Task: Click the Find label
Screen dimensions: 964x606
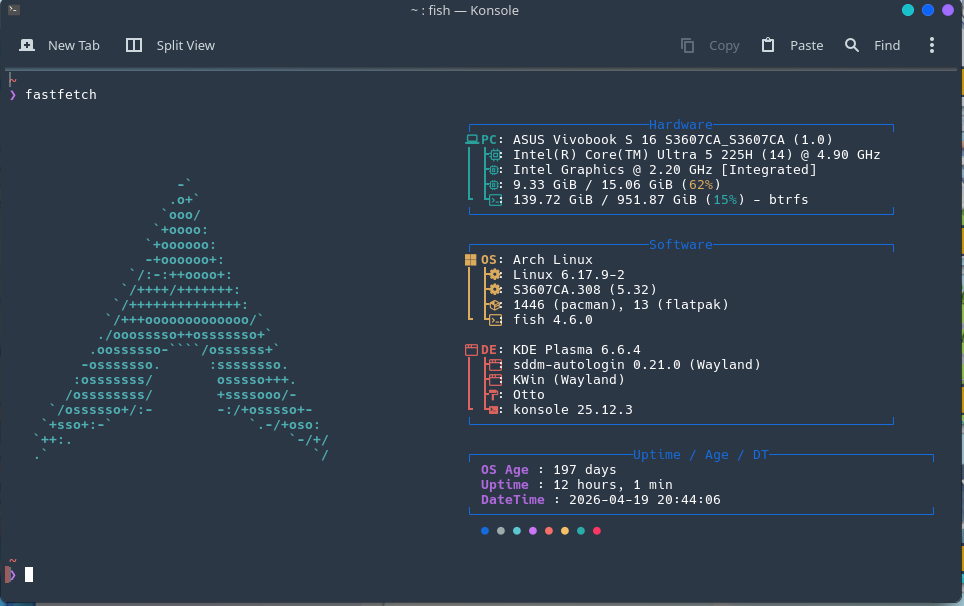Action: tap(887, 45)
